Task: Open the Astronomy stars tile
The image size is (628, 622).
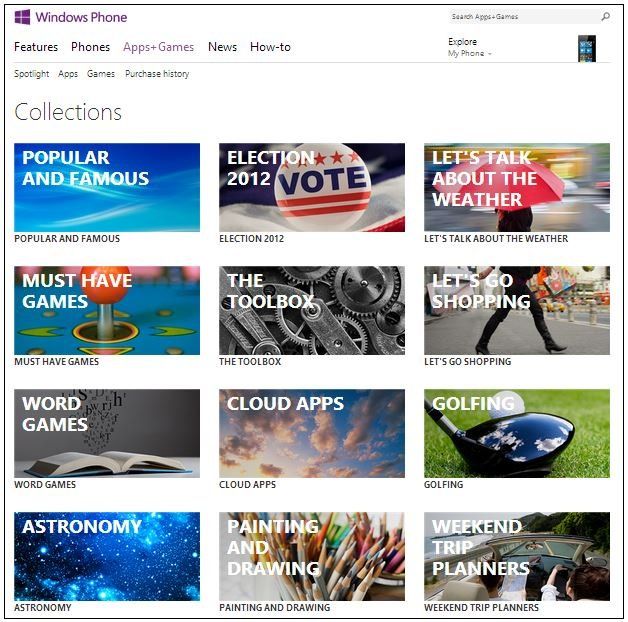Action: coord(107,556)
